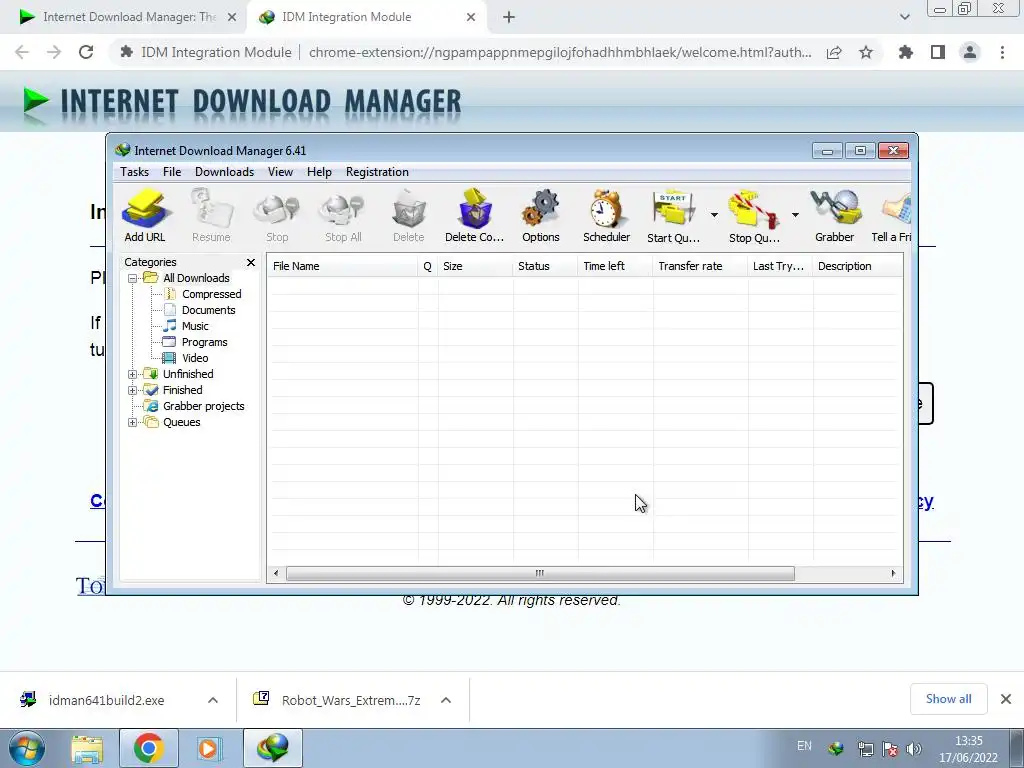Sort by Transfer rate column header

click(x=699, y=266)
